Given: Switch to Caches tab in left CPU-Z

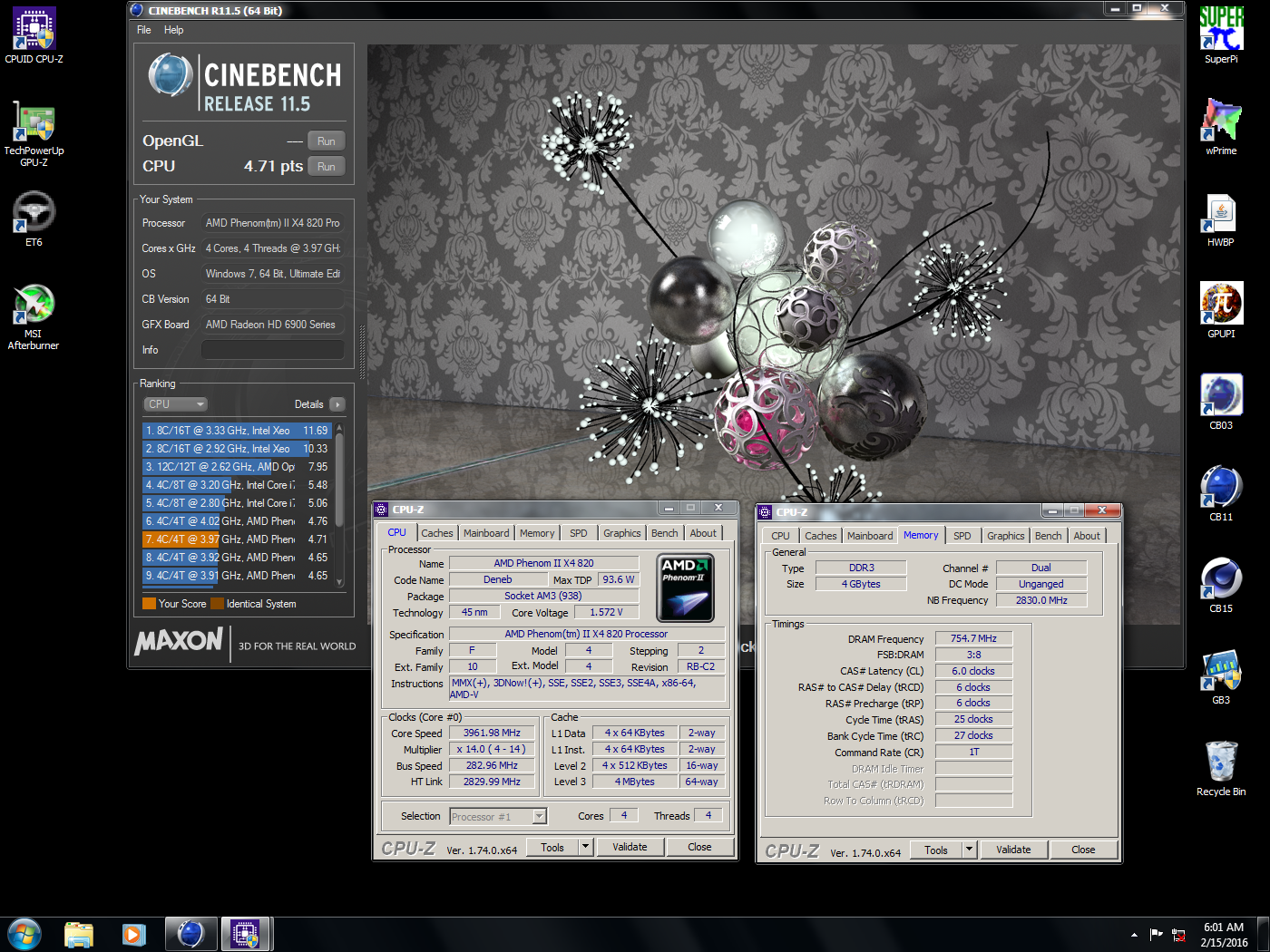Looking at the screenshot, I should pyautogui.click(x=436, y=533).
